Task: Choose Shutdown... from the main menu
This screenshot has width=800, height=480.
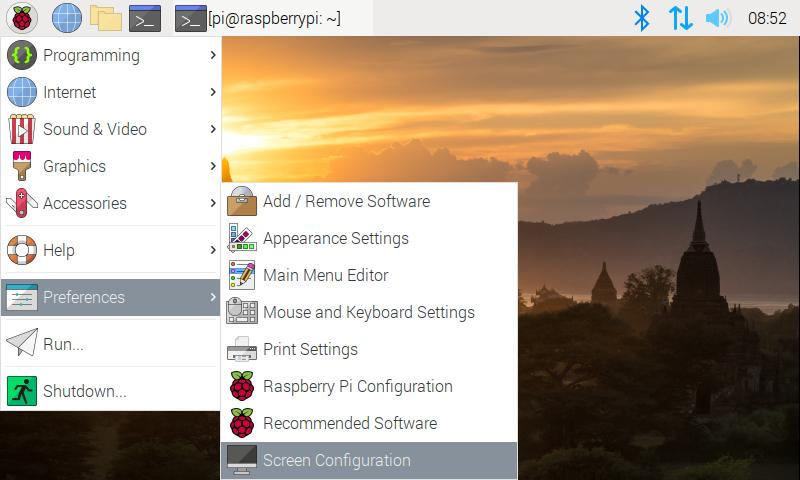Action: (x=84, y=391)
